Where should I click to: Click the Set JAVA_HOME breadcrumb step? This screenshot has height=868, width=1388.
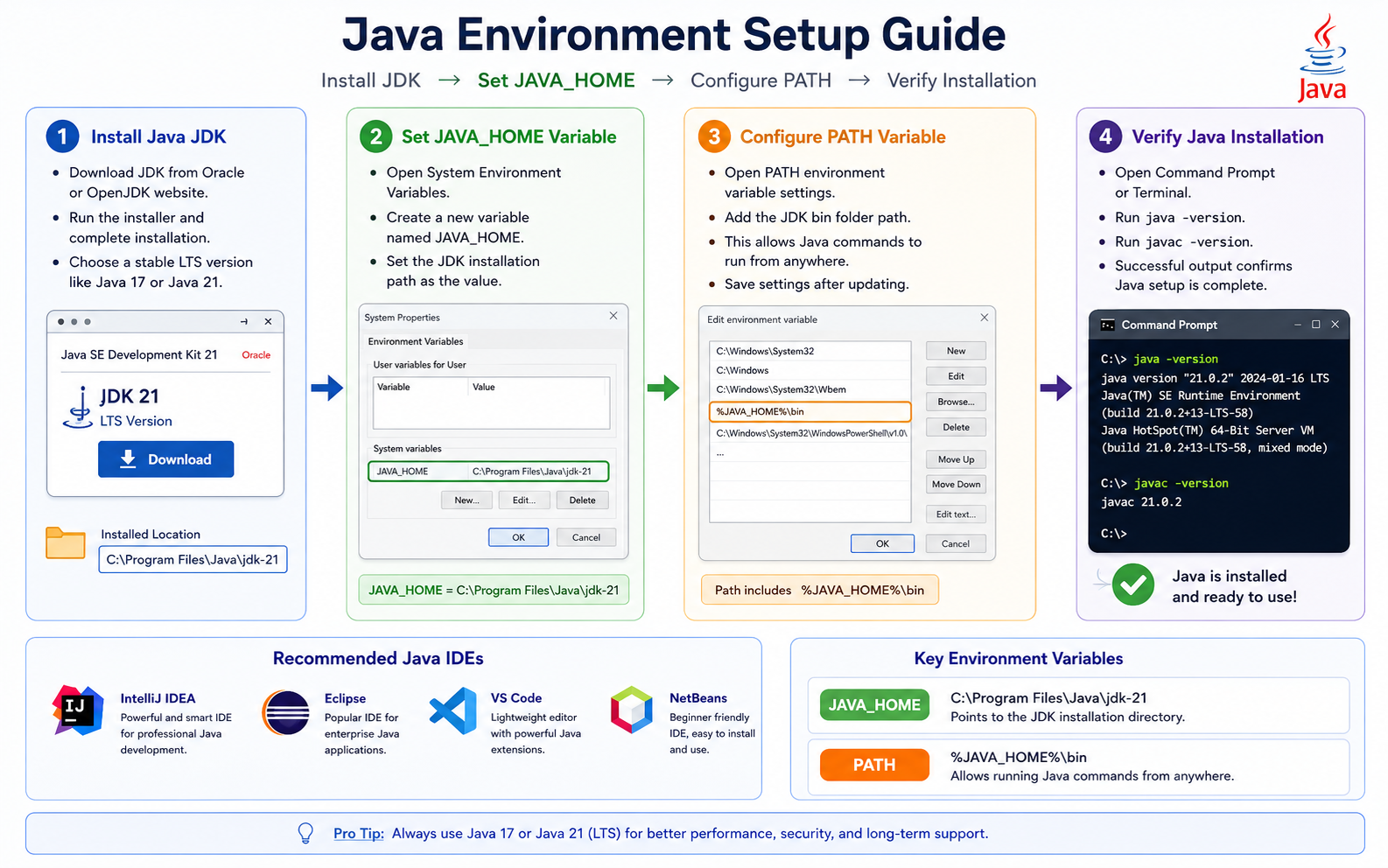(557, 80)
